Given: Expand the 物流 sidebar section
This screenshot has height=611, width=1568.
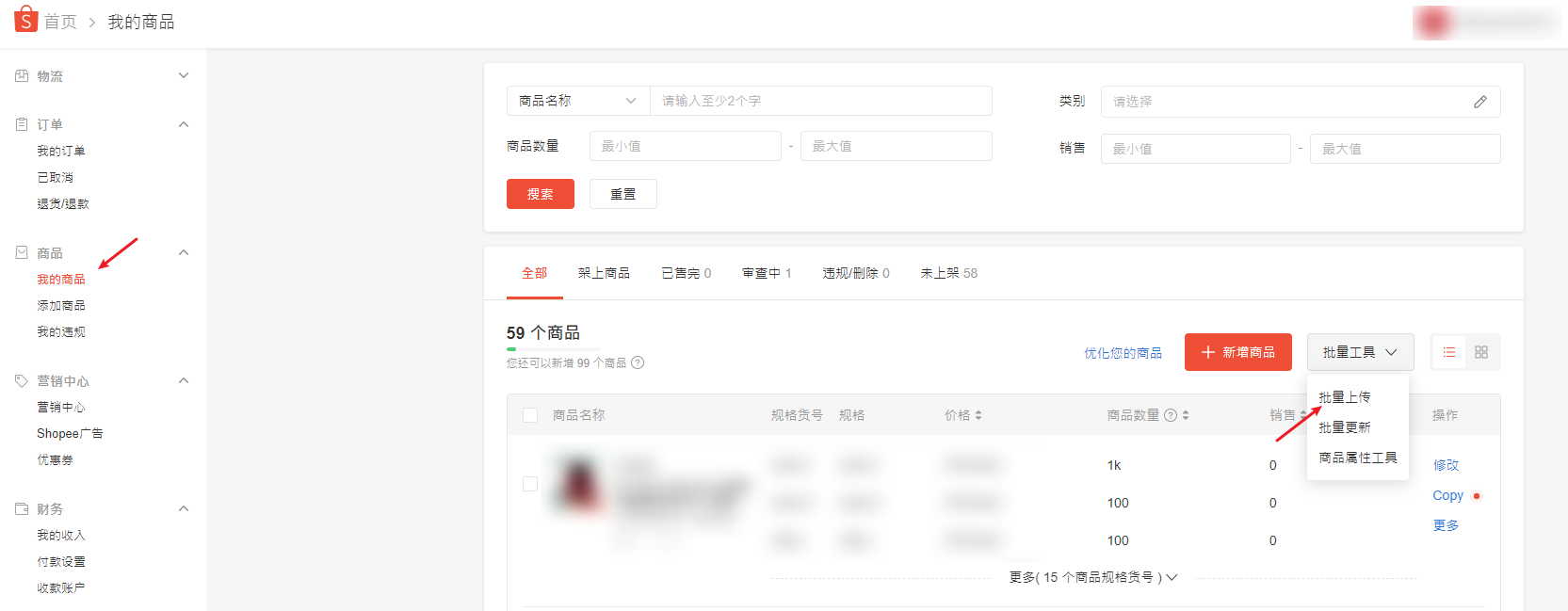Looking at the screenshot, I should pyautogui.click(x=184, y=75).
